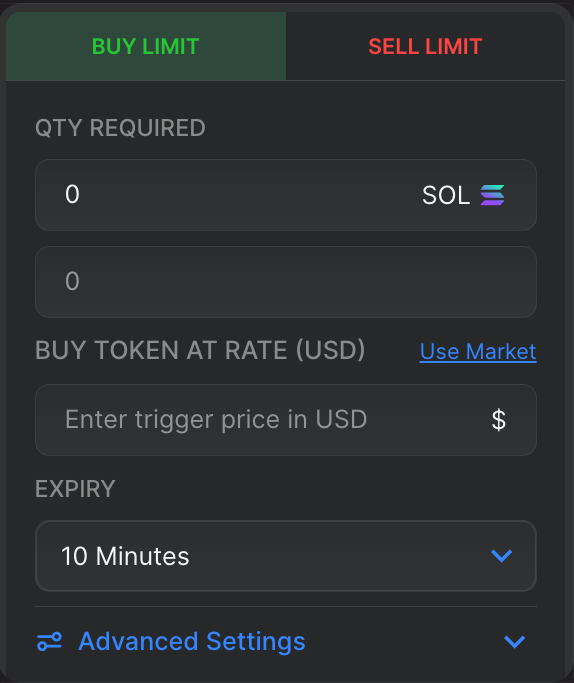Screen dimensions: 574x683
Task: Click the expiry dropdown chevron arrow
Action: [x=502, y=556]
